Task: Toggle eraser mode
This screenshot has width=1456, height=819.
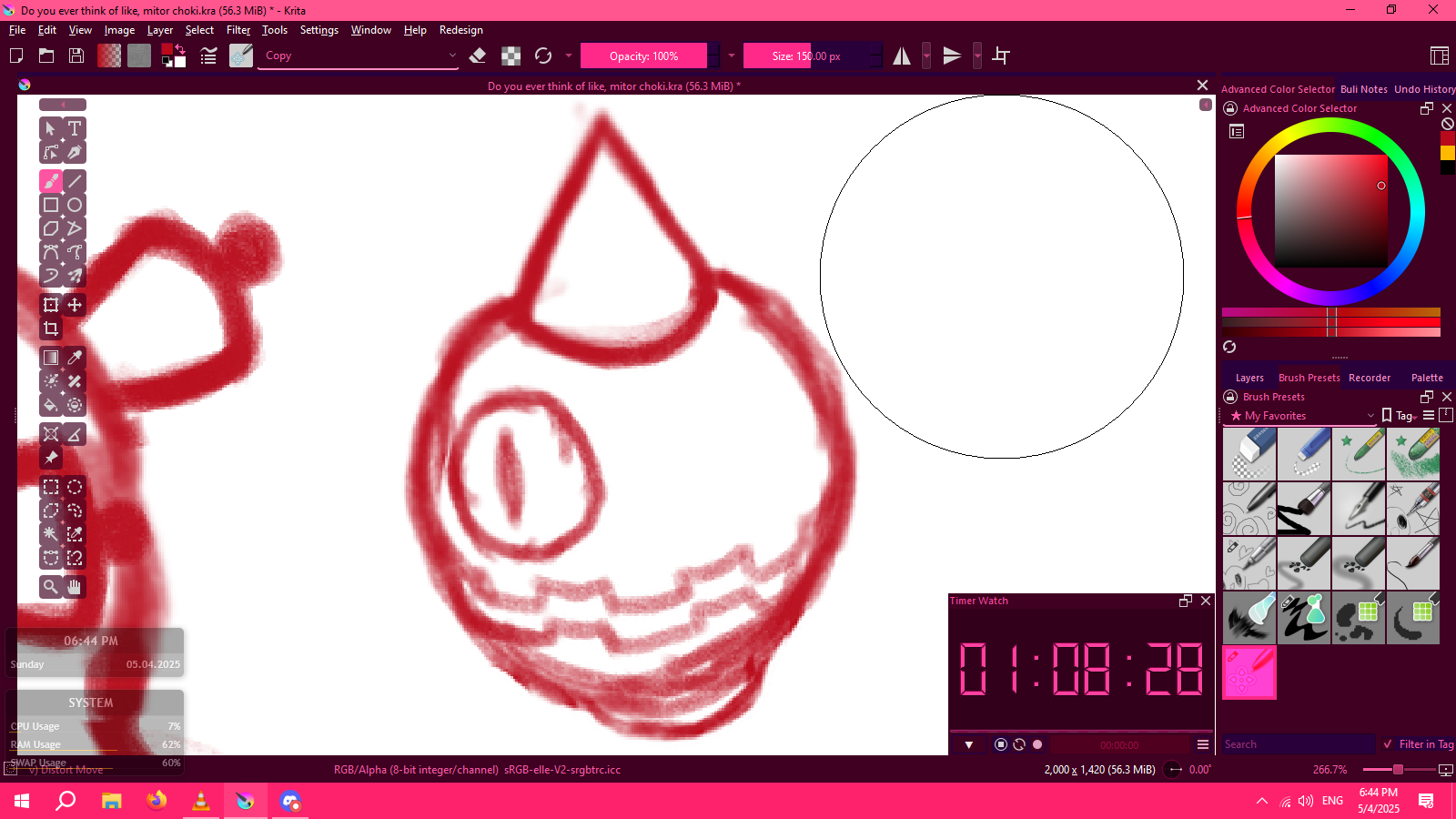Action: [478, 56]
